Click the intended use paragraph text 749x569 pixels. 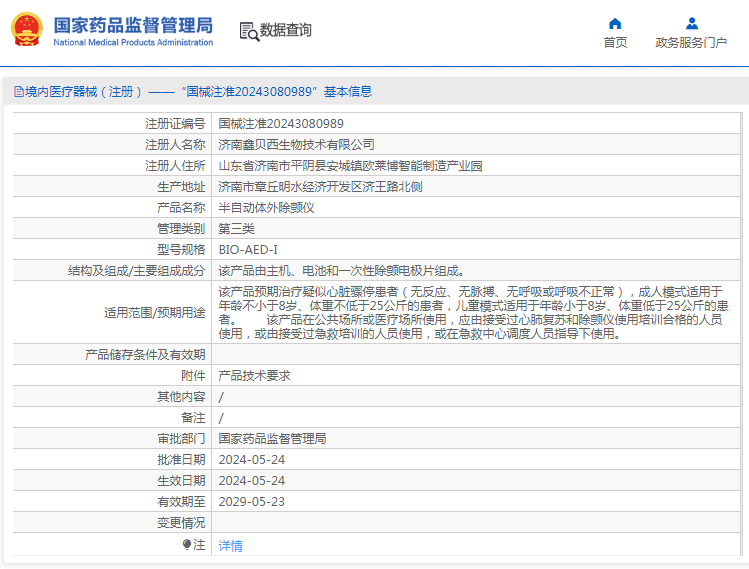point(473,312)
